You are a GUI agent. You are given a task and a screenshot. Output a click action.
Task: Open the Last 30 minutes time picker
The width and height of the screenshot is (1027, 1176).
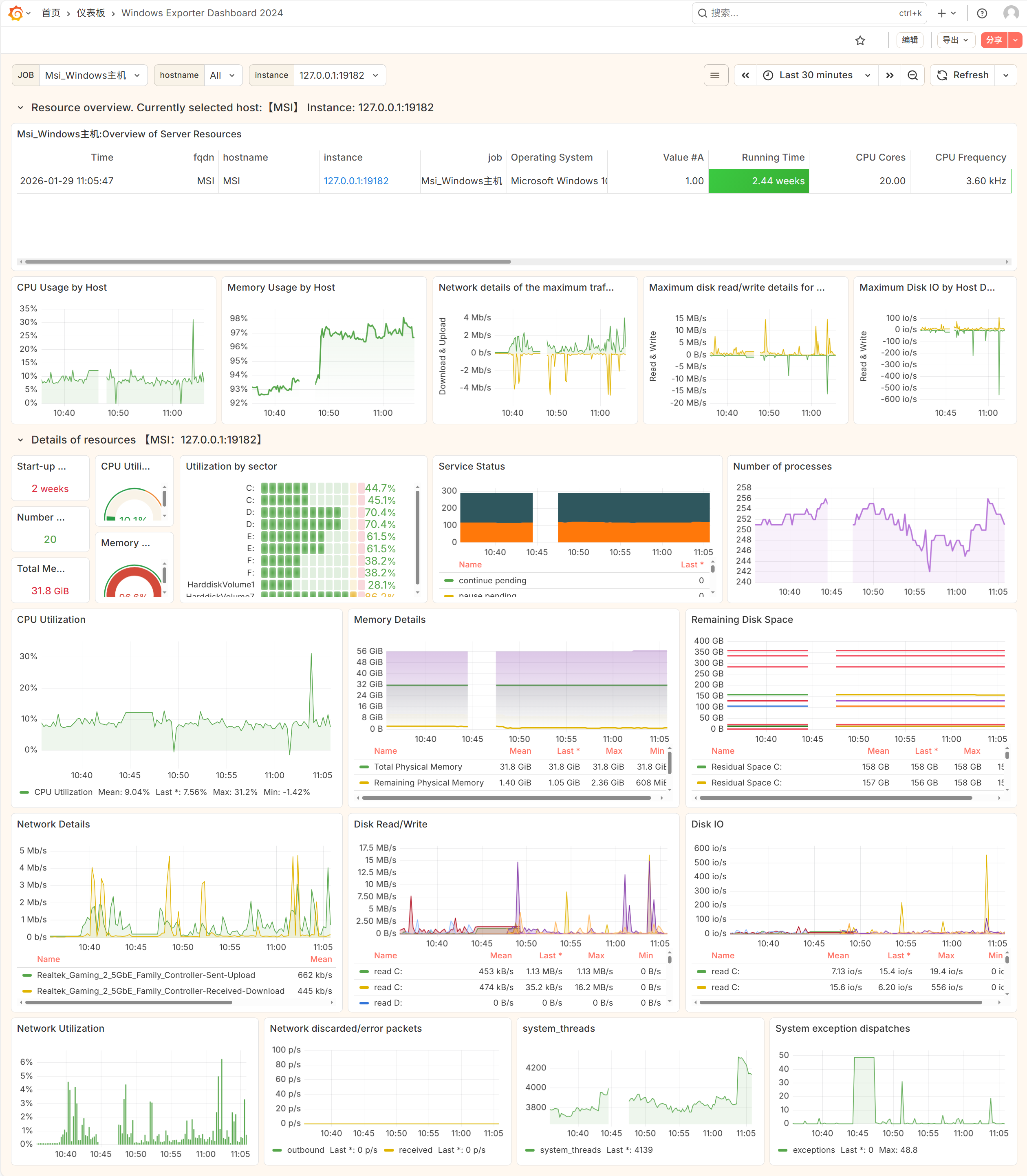[x=816, y=75]
